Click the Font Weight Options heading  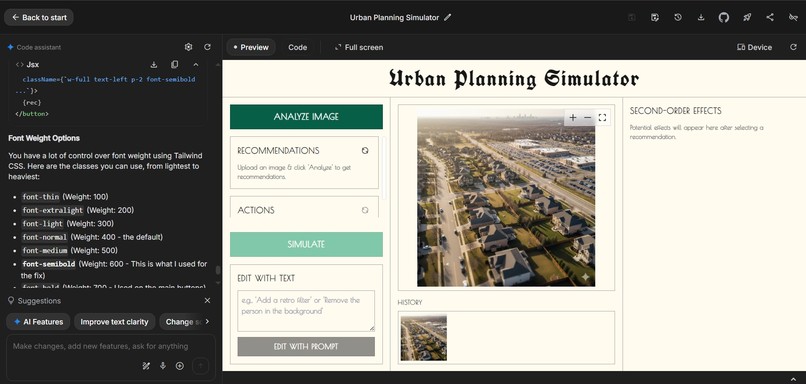(x=44, y=138)
